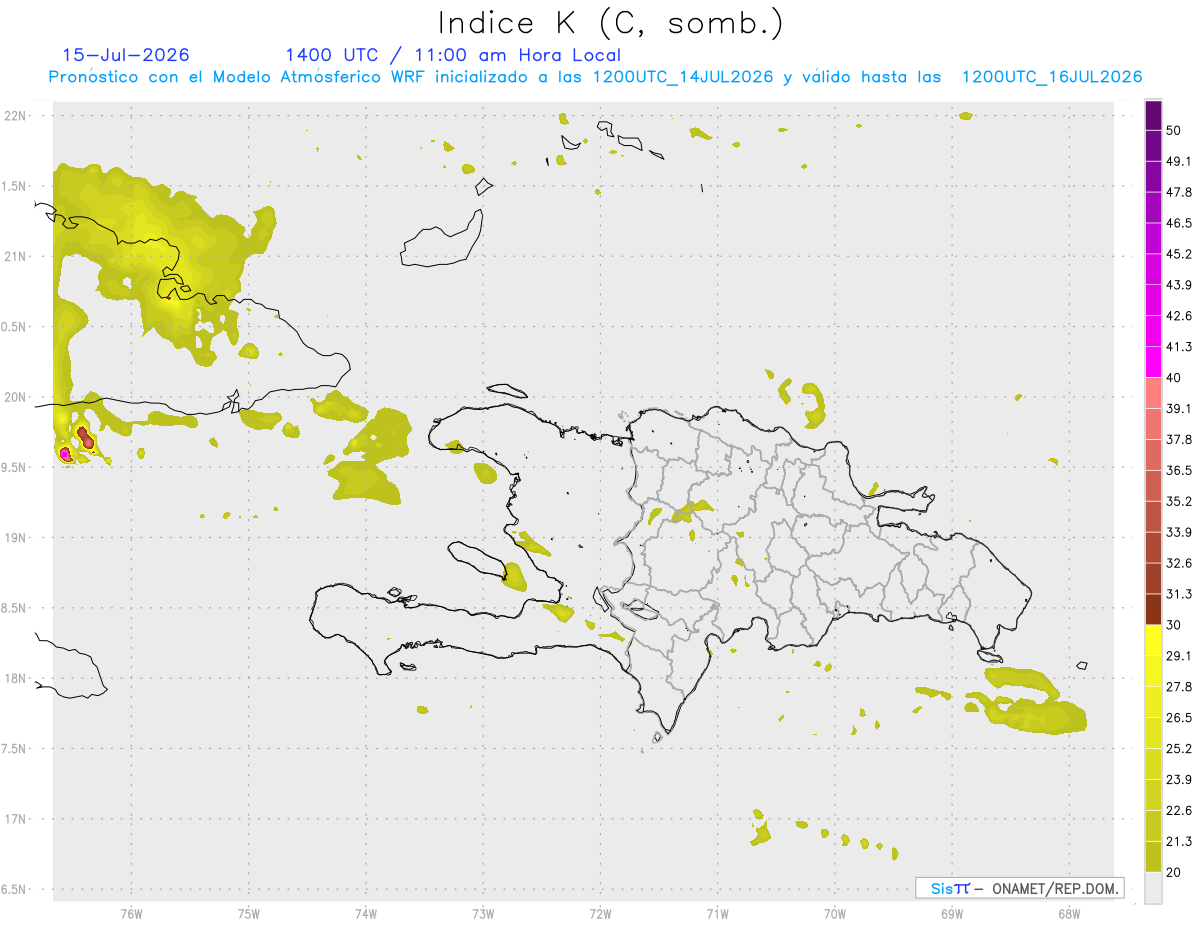Click the "22N" latitude label
This screenshot has height=927, width=1200.
pos(16,116)
